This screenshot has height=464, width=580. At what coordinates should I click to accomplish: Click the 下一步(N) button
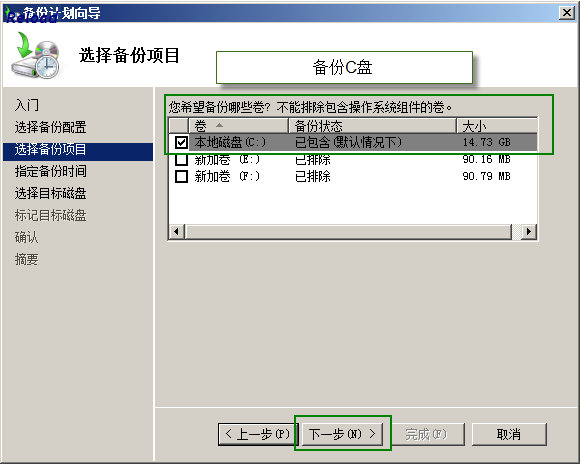point(342,434)
